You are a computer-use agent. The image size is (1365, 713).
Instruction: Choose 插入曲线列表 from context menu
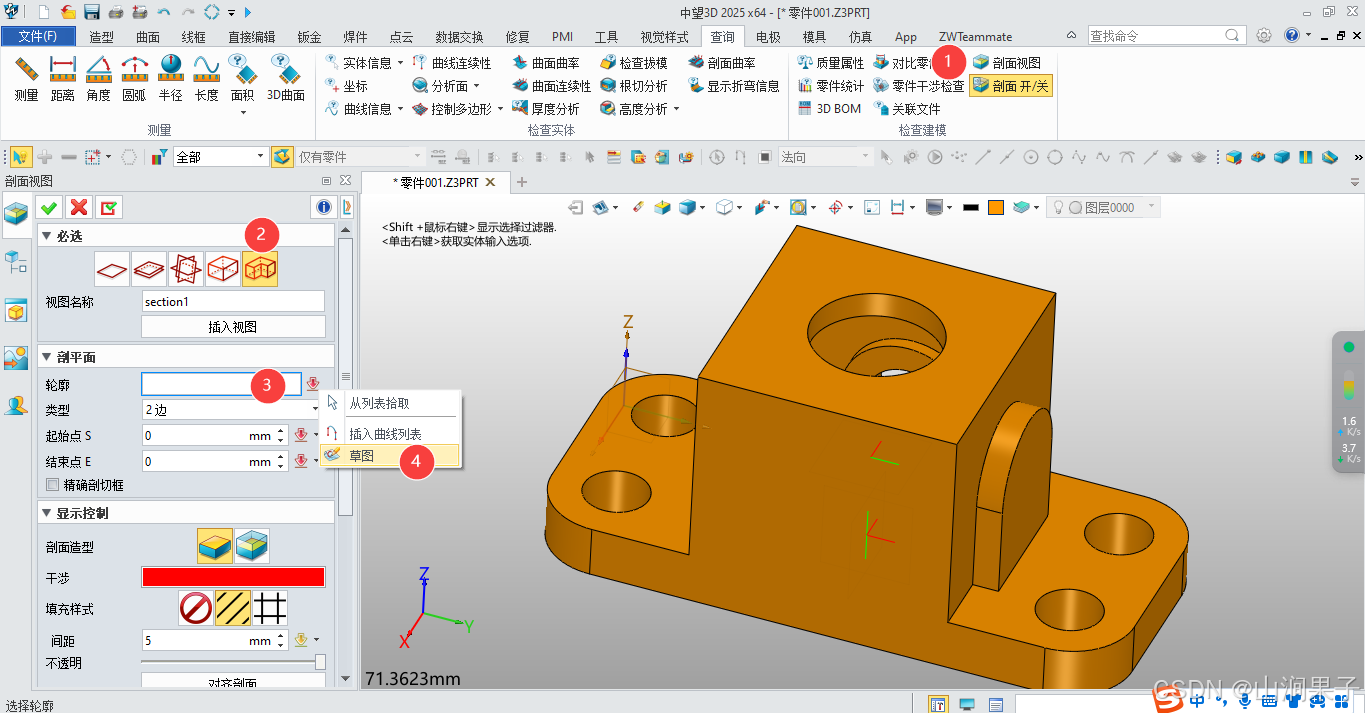(390, 434)
